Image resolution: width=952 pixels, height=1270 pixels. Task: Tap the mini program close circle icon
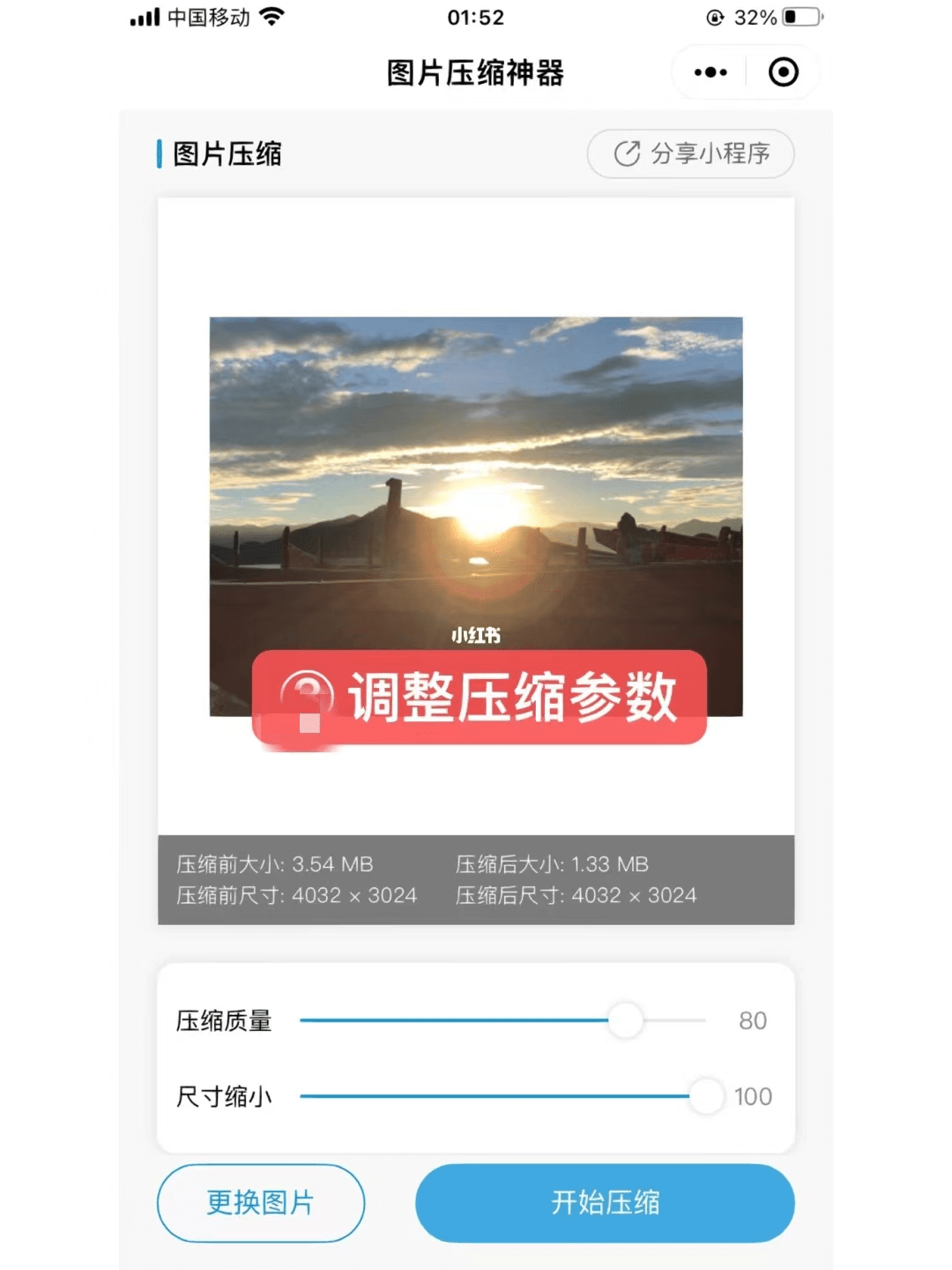point(783,72)
